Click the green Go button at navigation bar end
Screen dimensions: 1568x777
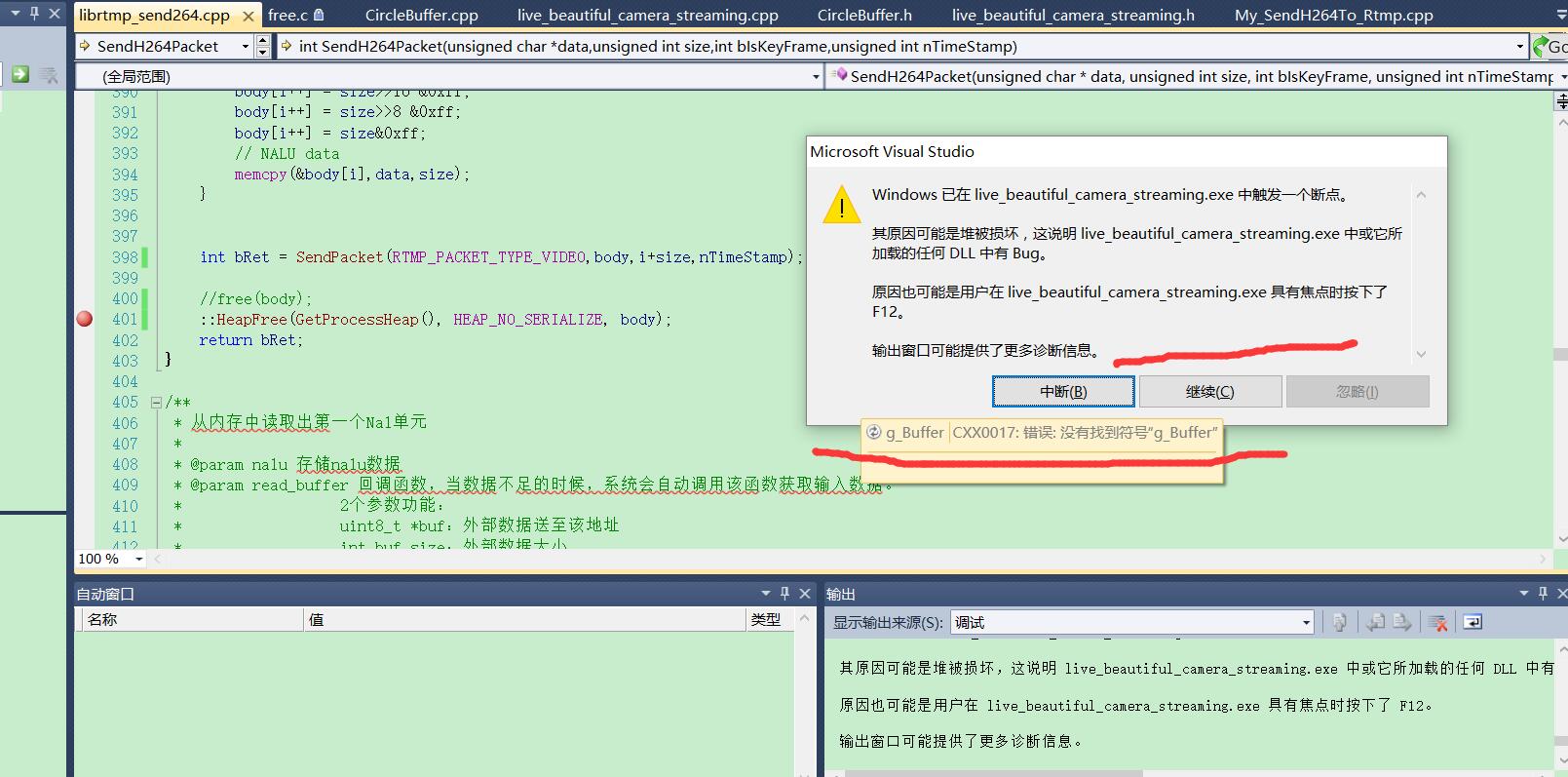pyautogui.click(x=1549, y=46)
